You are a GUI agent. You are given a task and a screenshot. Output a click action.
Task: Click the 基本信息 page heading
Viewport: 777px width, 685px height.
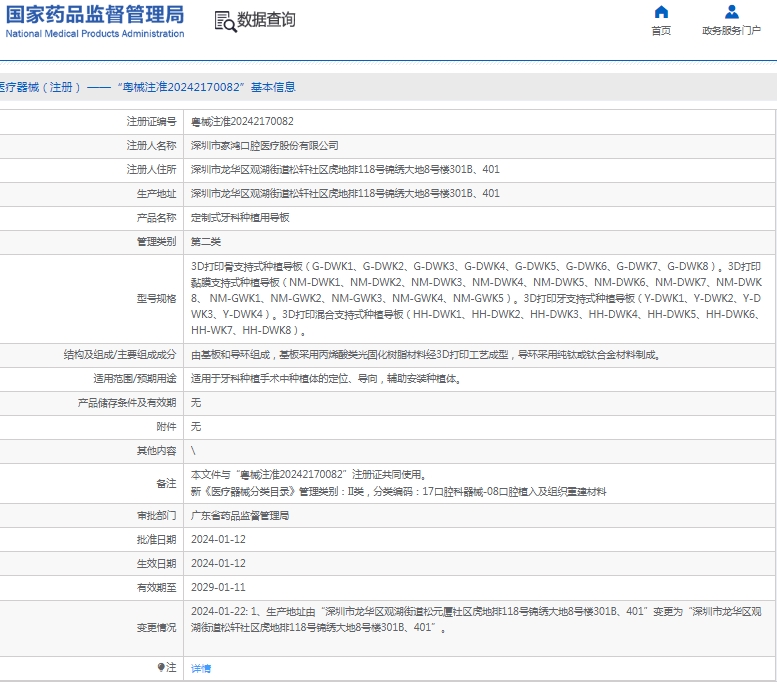click(x=273, y=87)
